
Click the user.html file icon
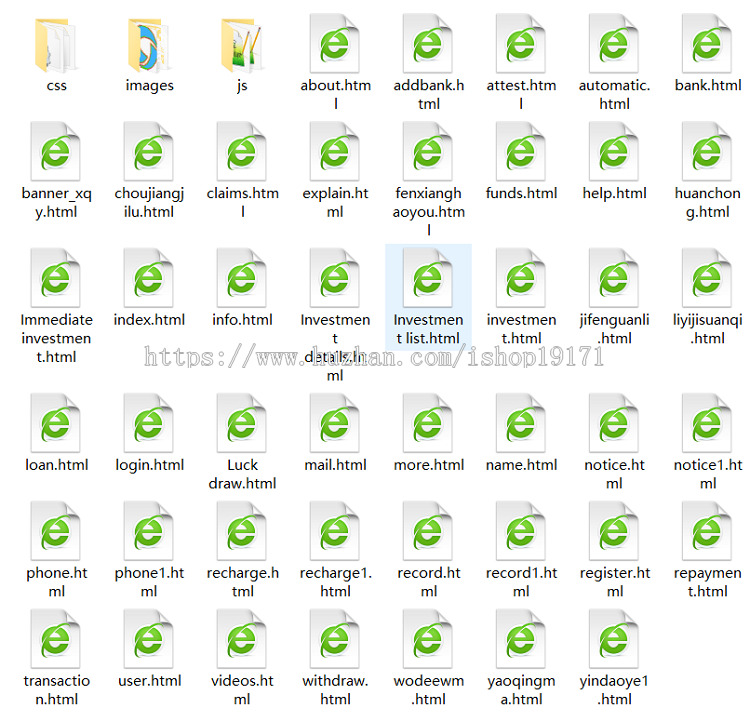[x=148, y=639]
